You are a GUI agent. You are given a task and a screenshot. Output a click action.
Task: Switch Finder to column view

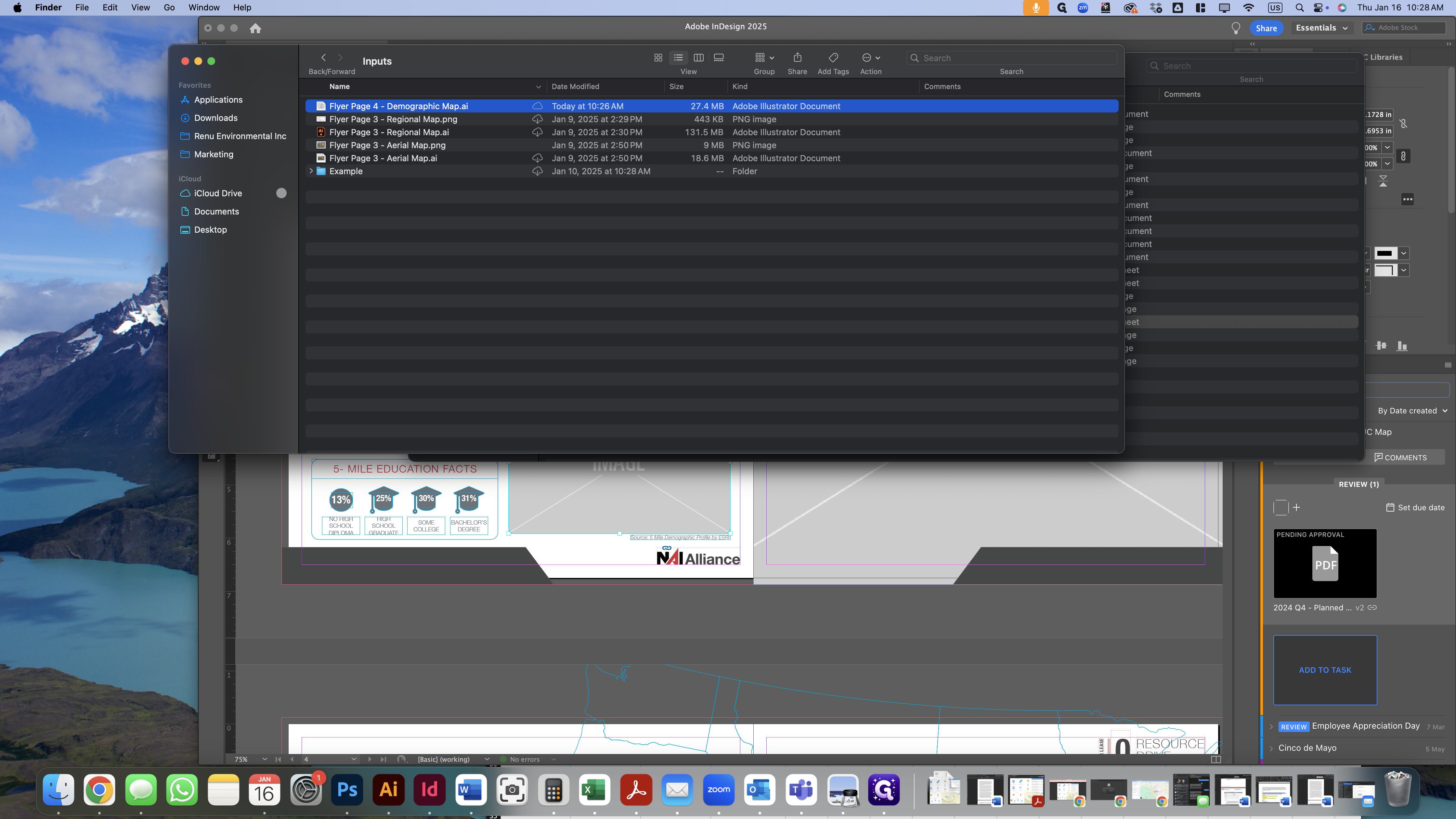(x=699, y=58)
